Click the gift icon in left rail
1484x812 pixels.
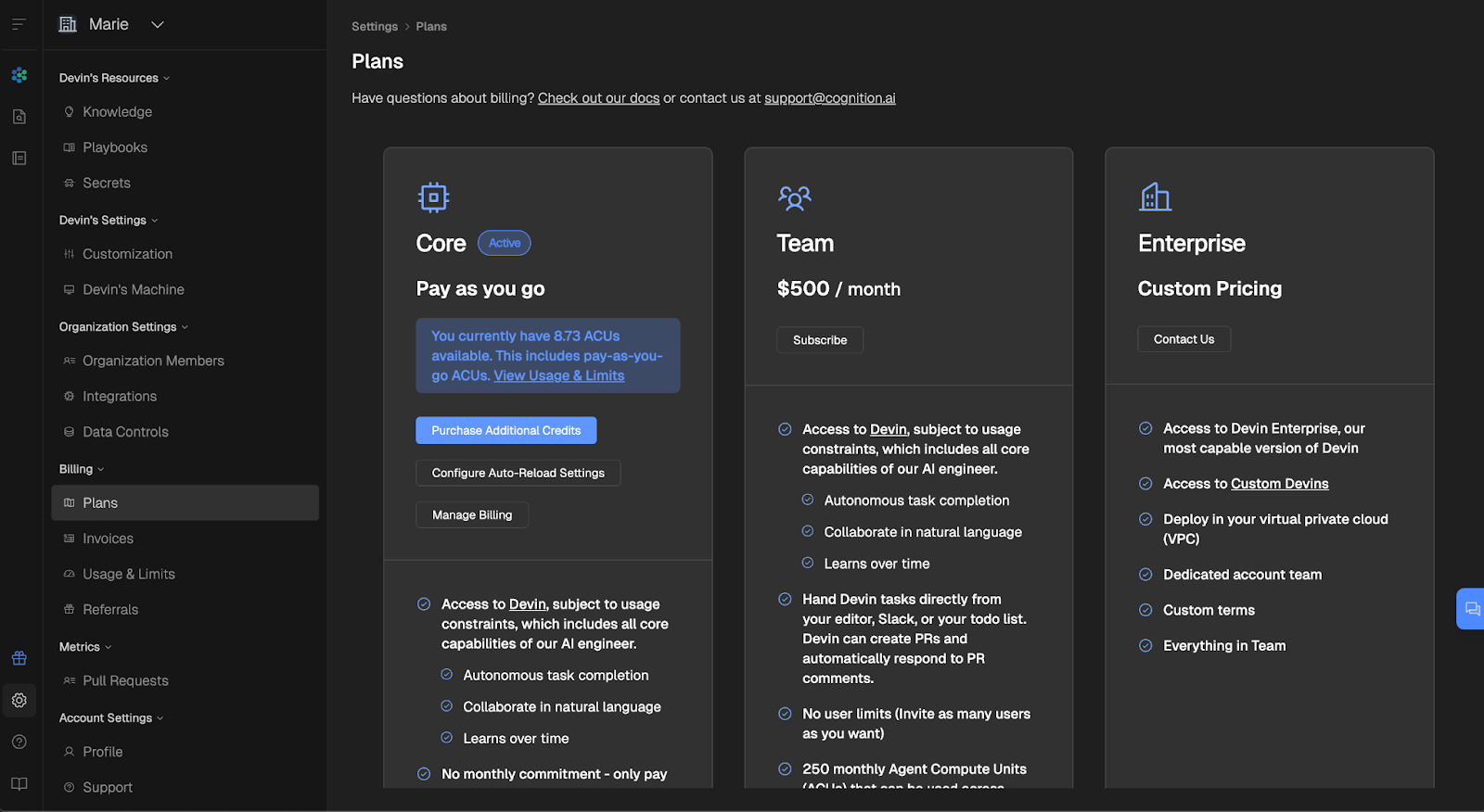coord(19,658)
